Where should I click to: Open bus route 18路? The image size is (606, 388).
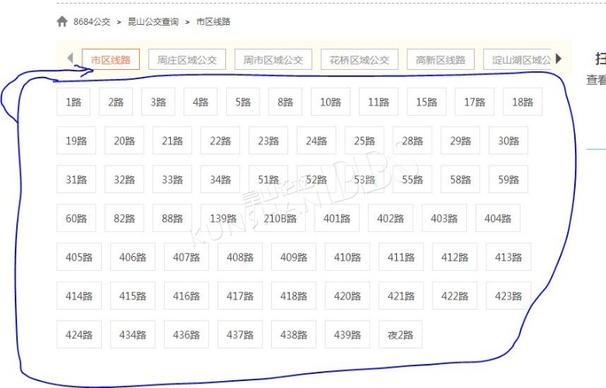click(523, 102)
